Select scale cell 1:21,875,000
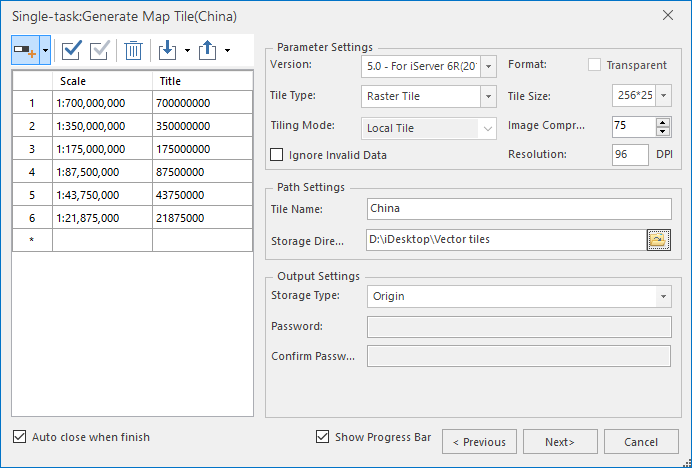 [102, 218]
